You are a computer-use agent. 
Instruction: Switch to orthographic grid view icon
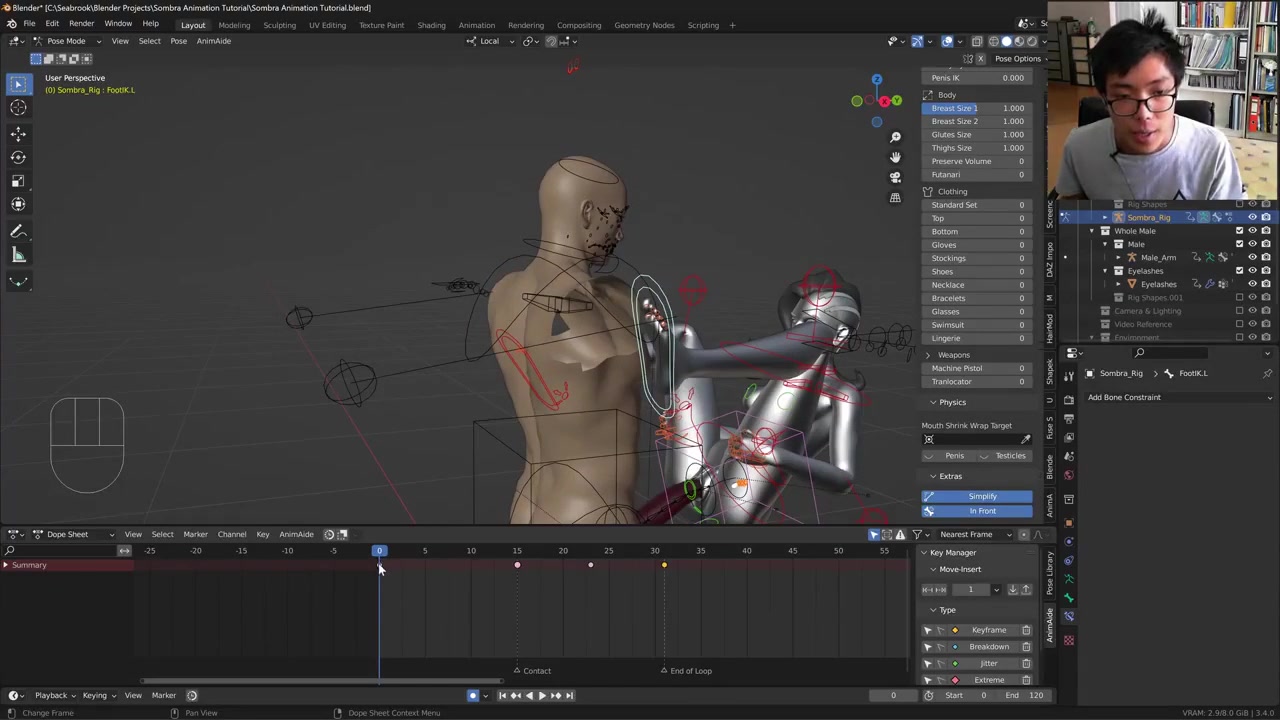[x=895, y=197]
